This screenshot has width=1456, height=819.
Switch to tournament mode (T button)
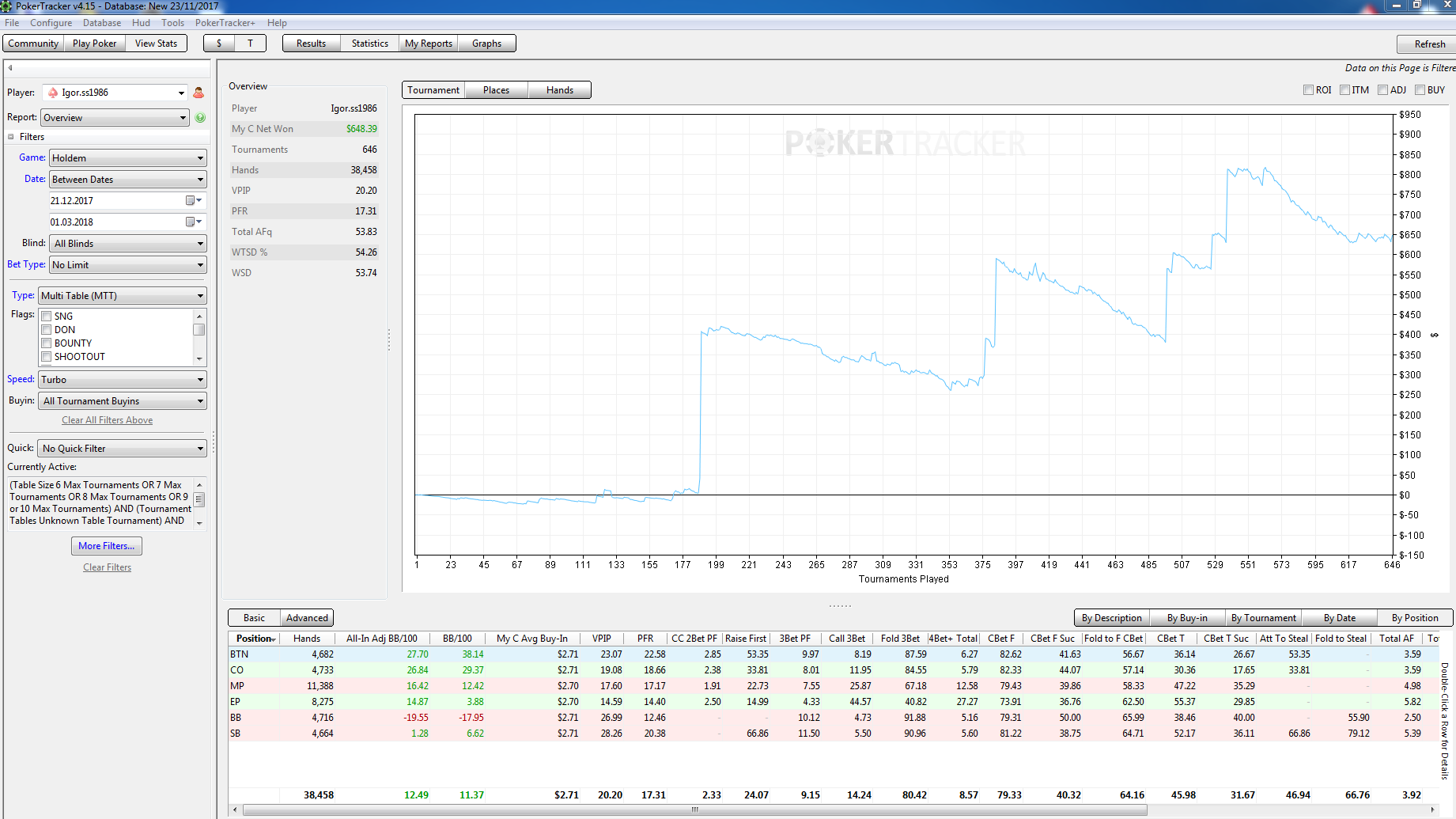coord(251,44)
